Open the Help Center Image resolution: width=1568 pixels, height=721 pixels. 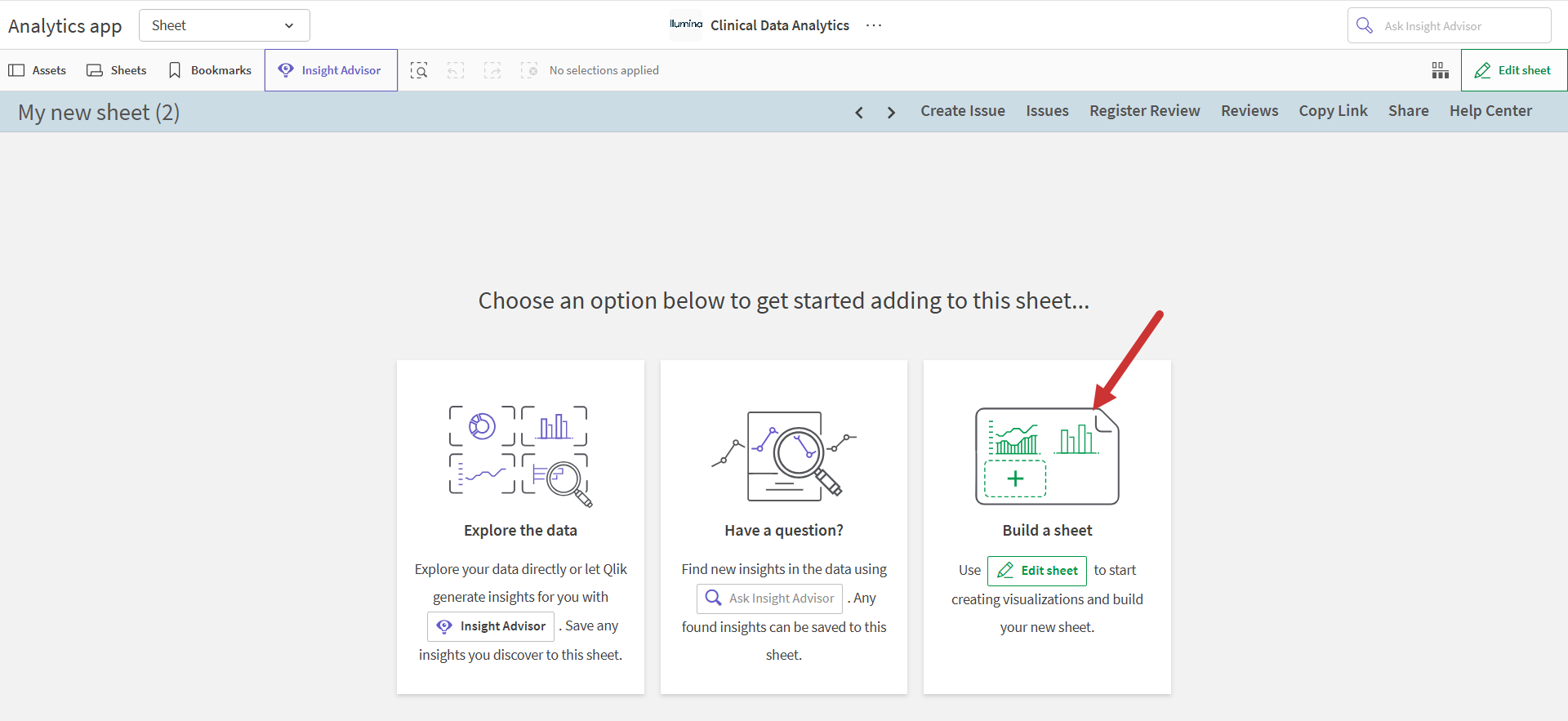(1490, 111)
